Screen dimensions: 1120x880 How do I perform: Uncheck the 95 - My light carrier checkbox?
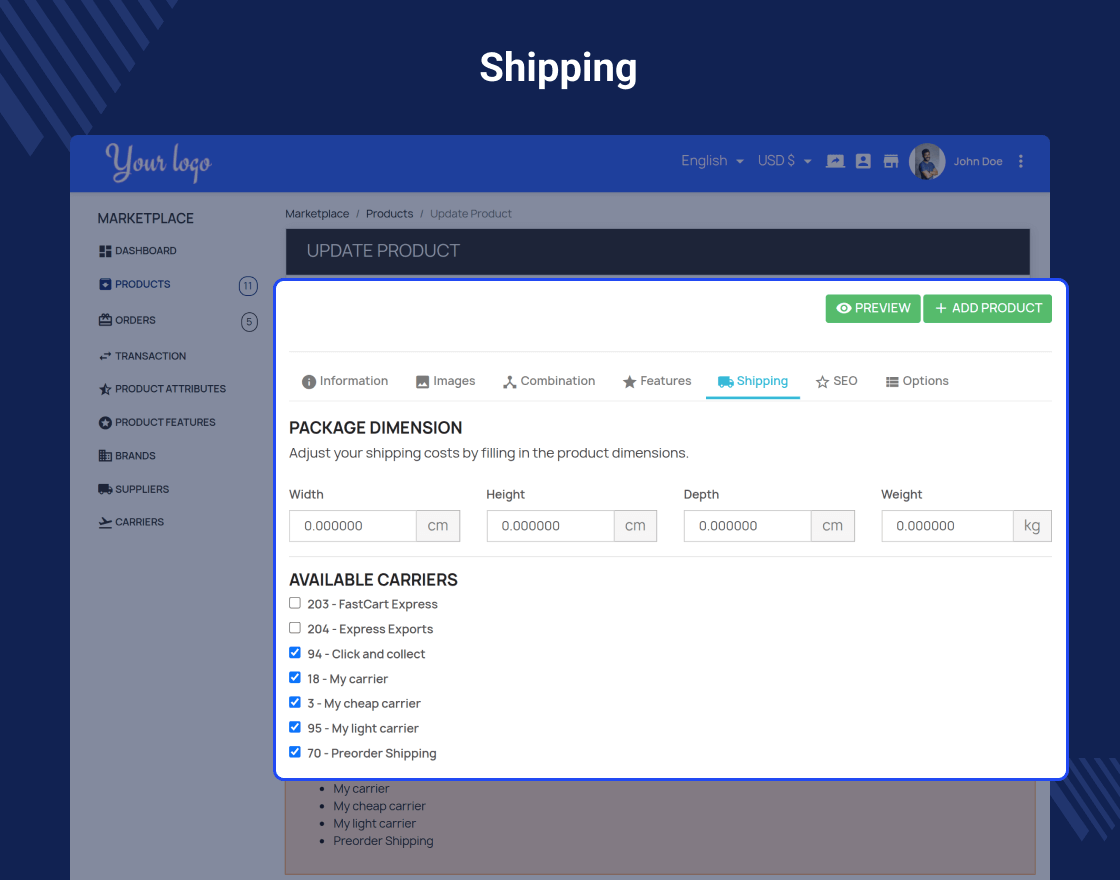click(x=295, y=727)
